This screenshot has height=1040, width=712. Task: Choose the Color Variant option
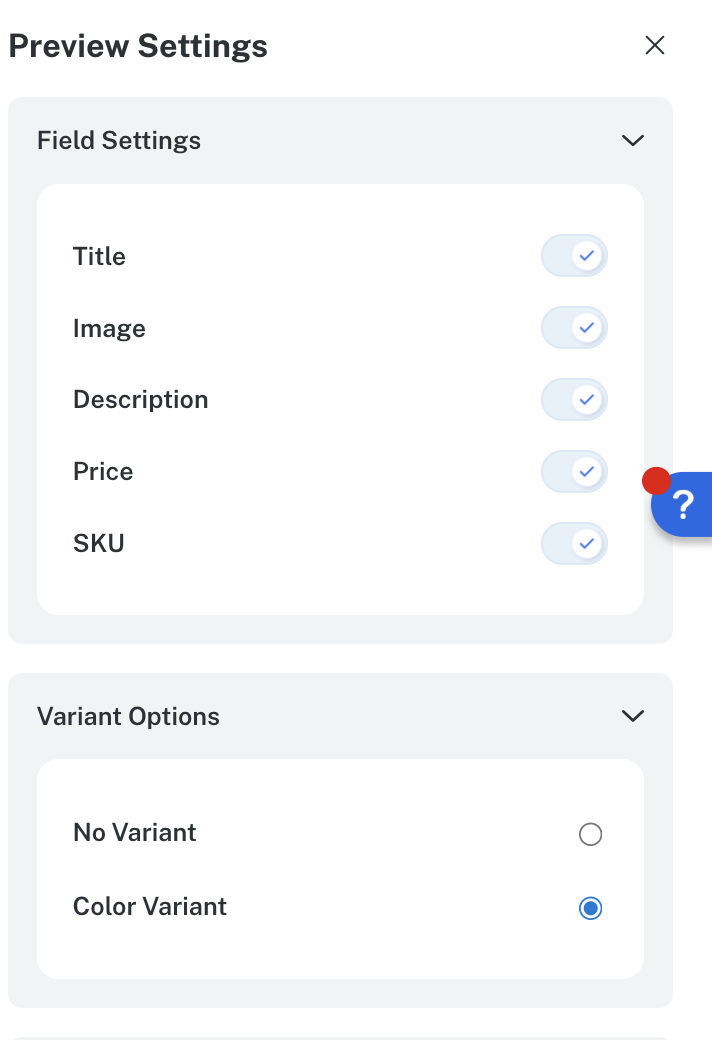[x=590, y=908]
